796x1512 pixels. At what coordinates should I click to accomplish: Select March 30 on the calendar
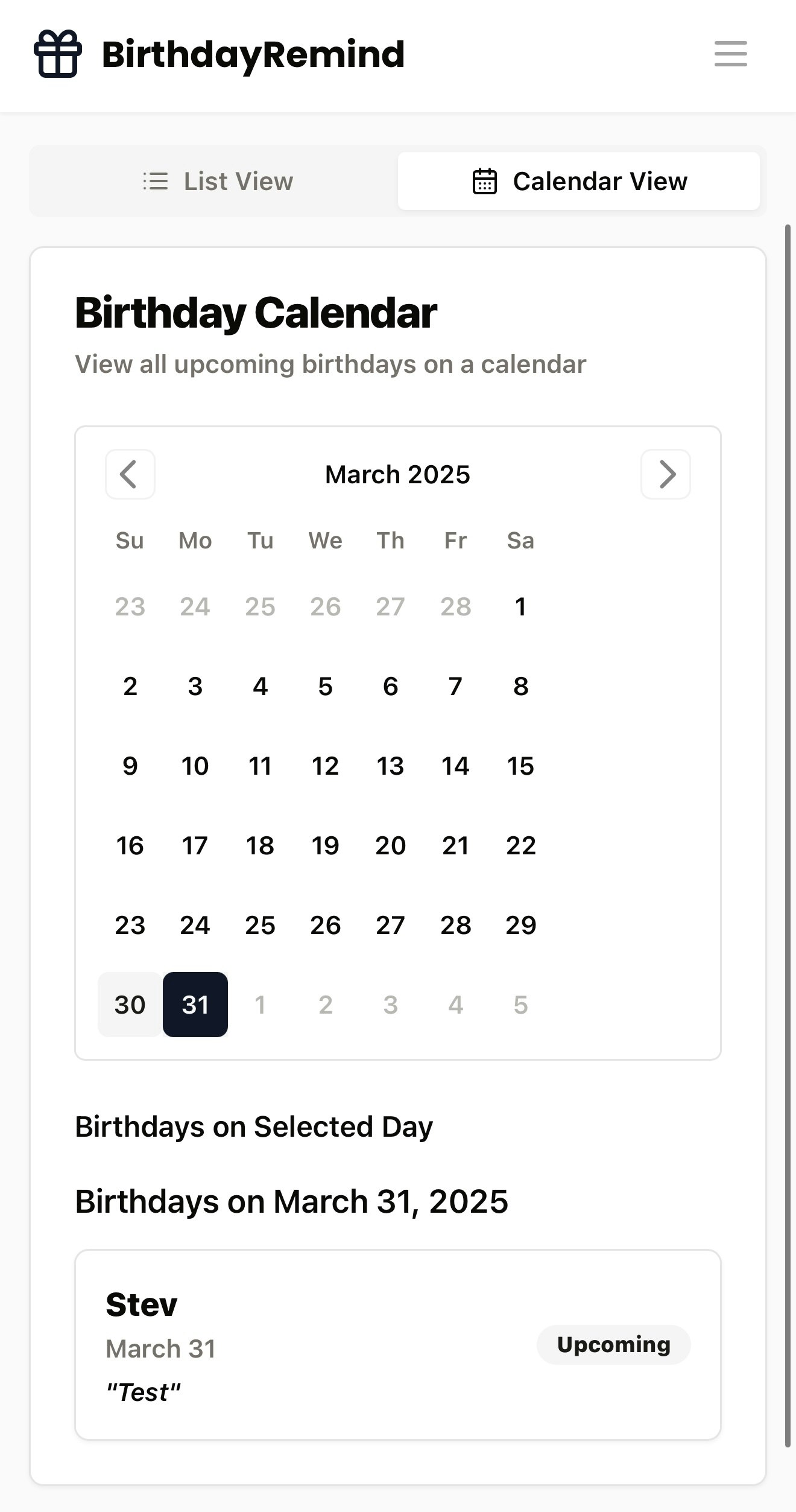click(130, 1005)
